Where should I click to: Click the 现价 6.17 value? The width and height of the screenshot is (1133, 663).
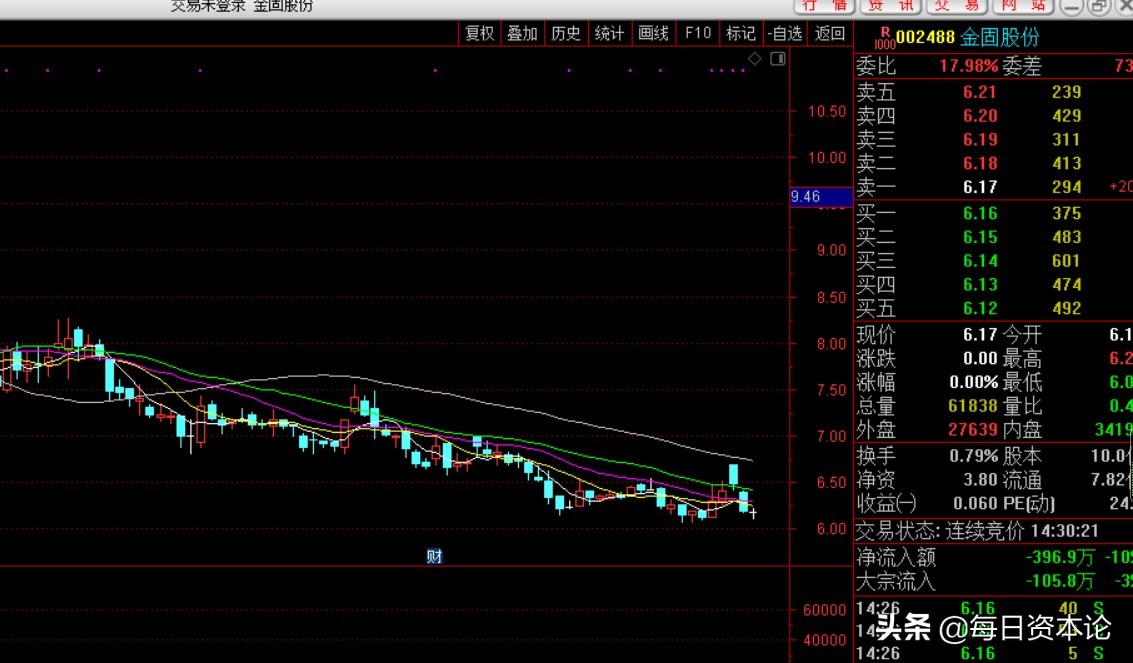click(x=980, y=335)
